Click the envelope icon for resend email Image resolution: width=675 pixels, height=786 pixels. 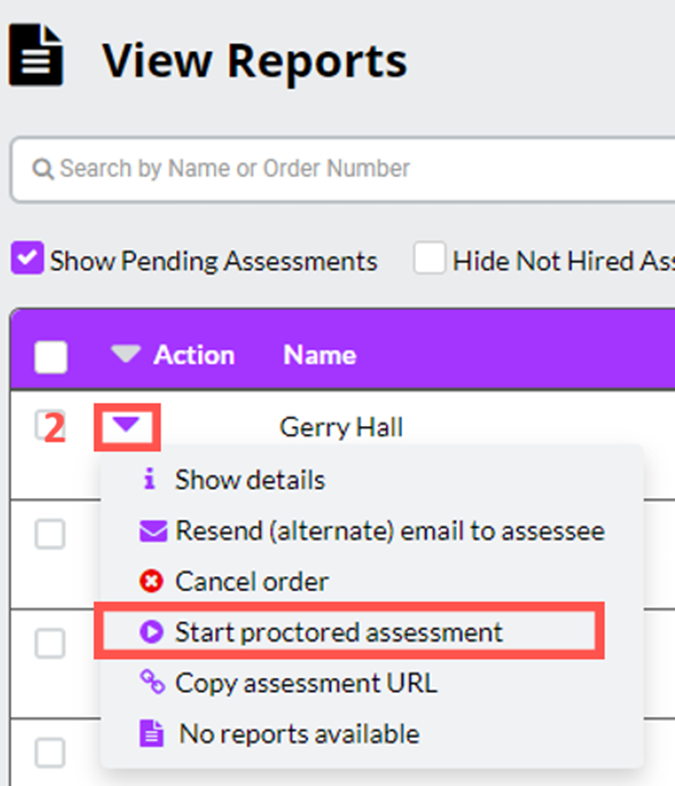152,531
